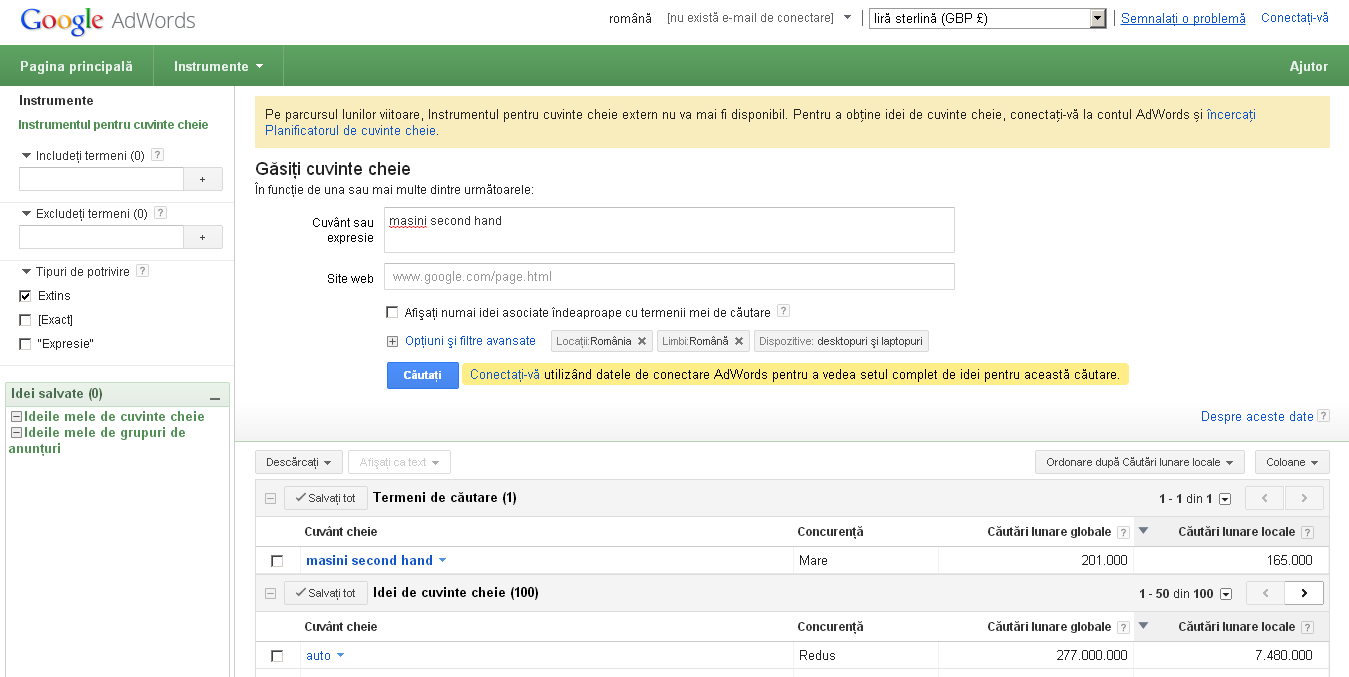Go to next page of keyword ideas
The height and width of the screenshot is (677, 1349).
(x=1304, y=593)
